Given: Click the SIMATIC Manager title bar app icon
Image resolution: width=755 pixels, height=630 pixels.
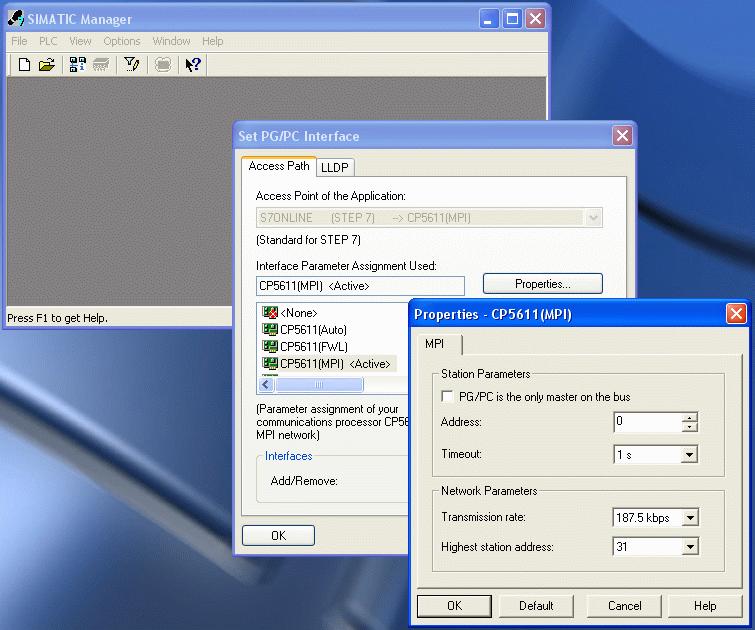Looking at the screenshot, I should pyautogui.click(x=16, y=18).
